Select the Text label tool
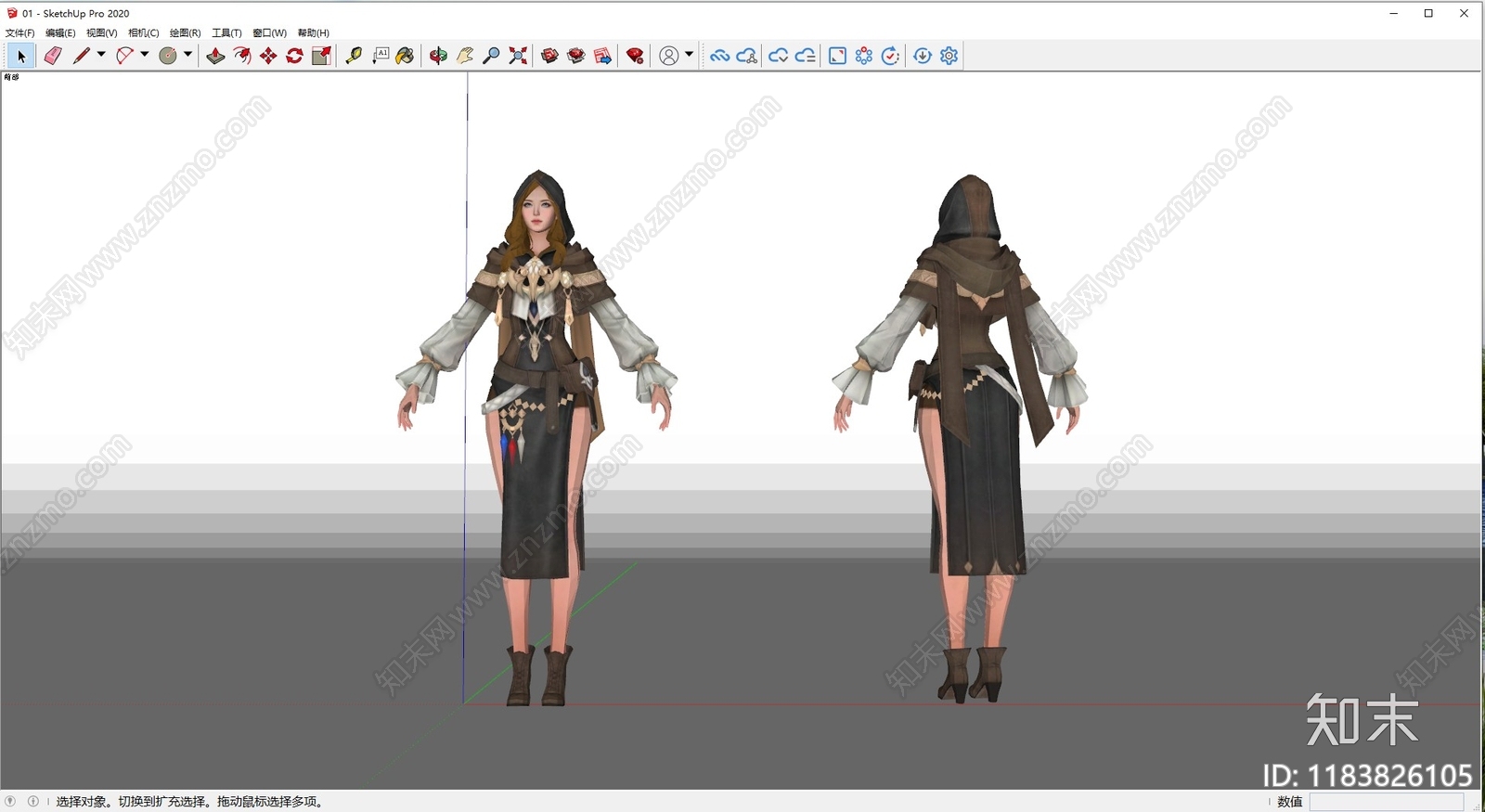Screen dimensions: 1485x812 click(381, 56)
